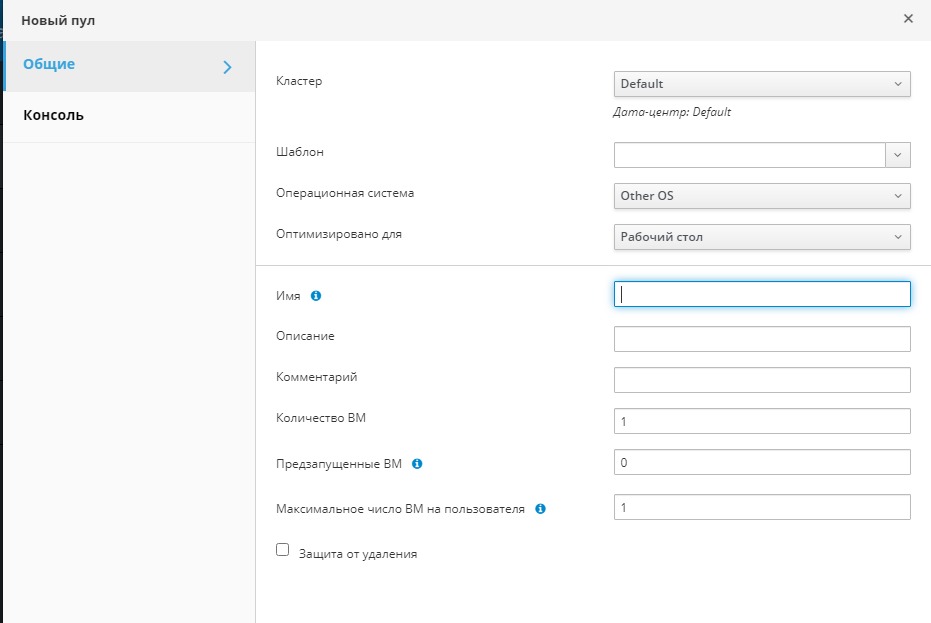The image size is (931, 623).
Task: Click info icon for Максимальное число ВМ на пользователя
Action: [540, 509]
